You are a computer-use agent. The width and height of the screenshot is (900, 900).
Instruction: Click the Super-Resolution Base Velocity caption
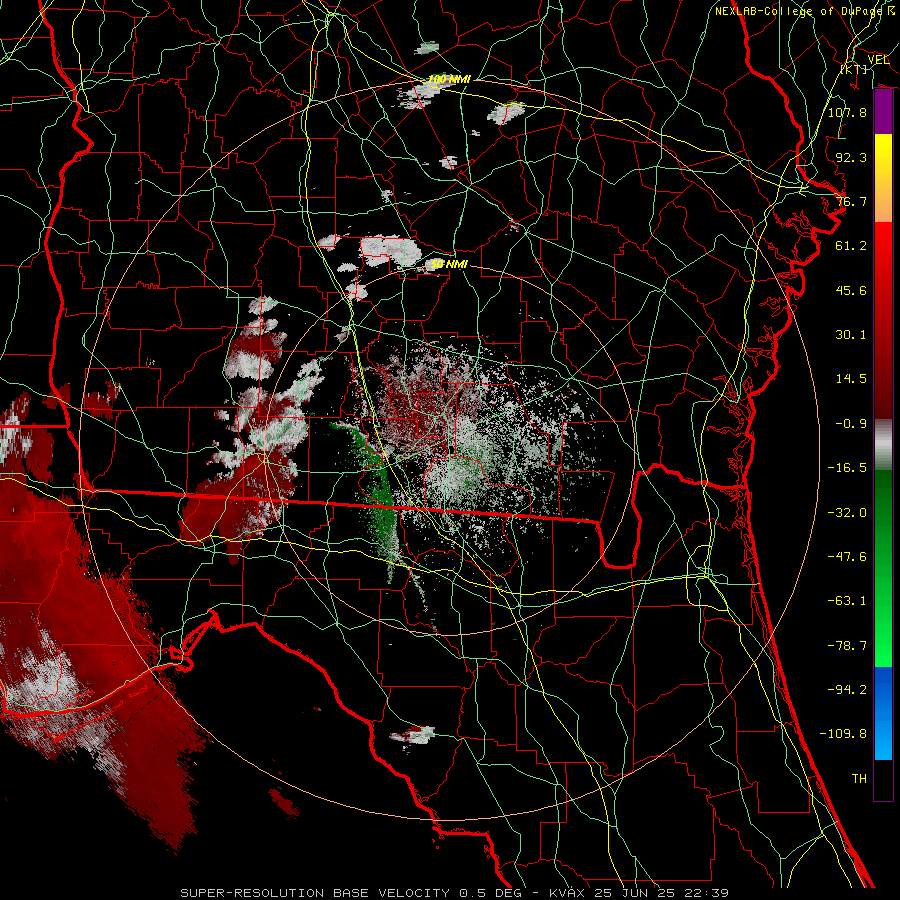455,893
